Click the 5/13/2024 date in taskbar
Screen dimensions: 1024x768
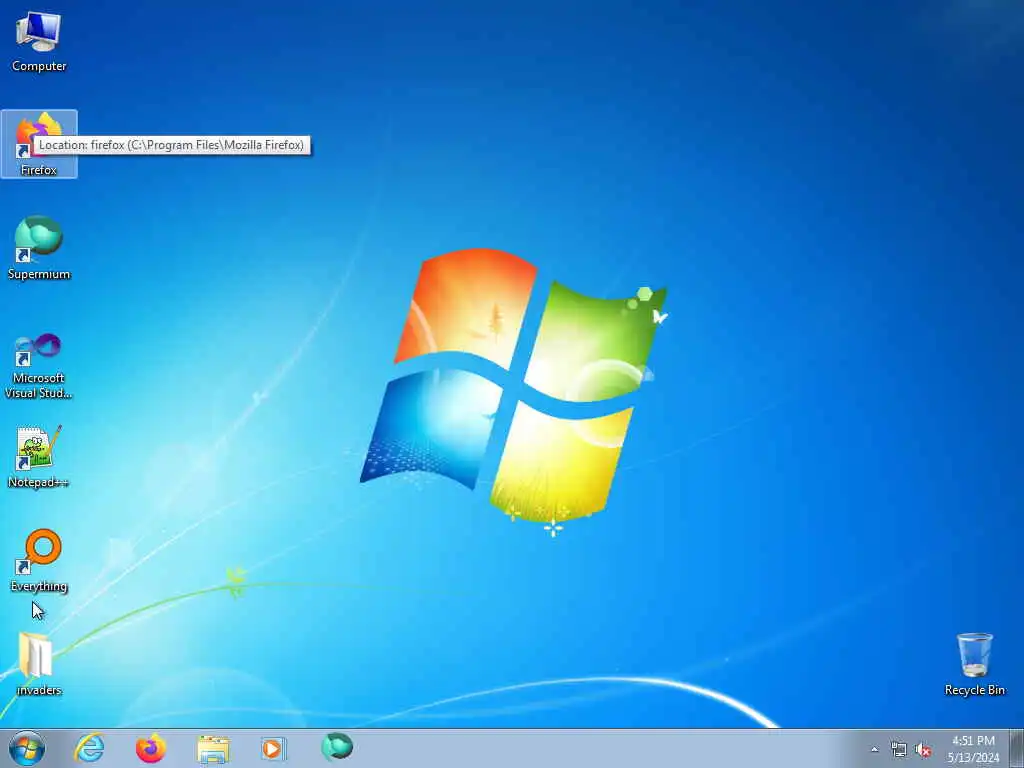click(x=973, y=758)
